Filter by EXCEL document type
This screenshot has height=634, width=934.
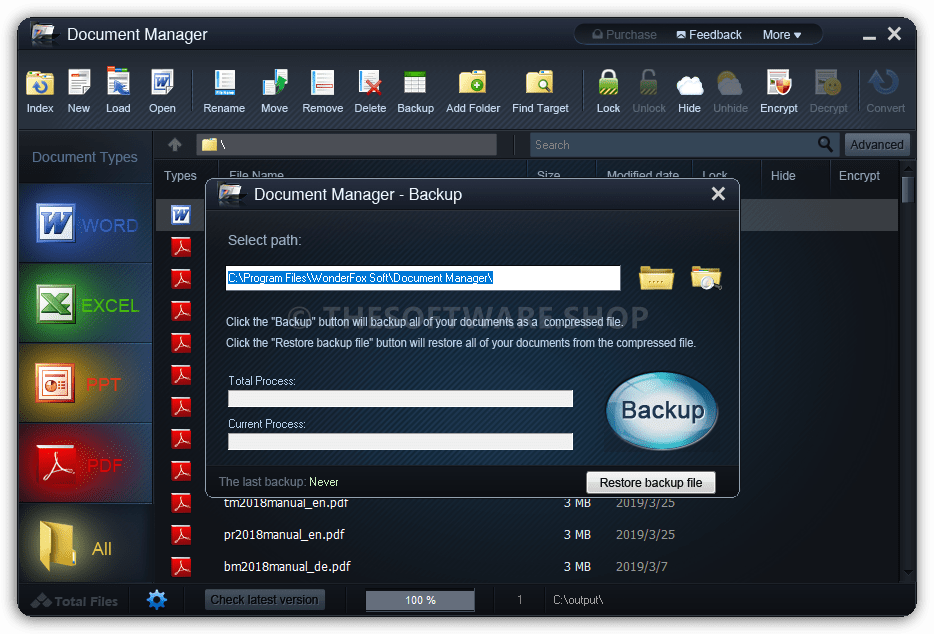pyautogui.click(x=86, y=304)
